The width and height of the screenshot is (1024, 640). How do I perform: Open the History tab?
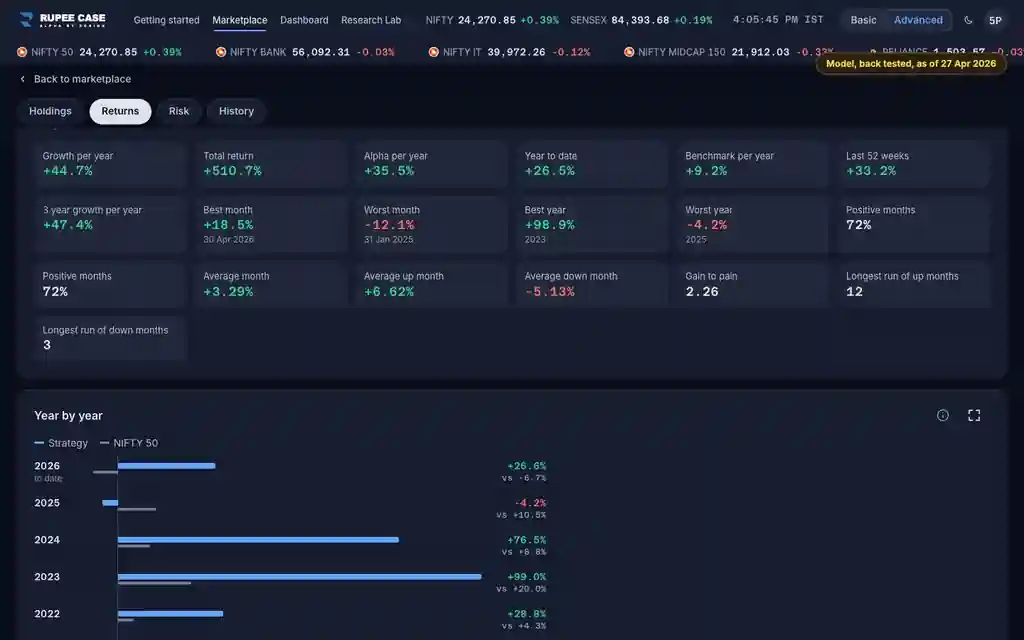[x=236, y=111]
